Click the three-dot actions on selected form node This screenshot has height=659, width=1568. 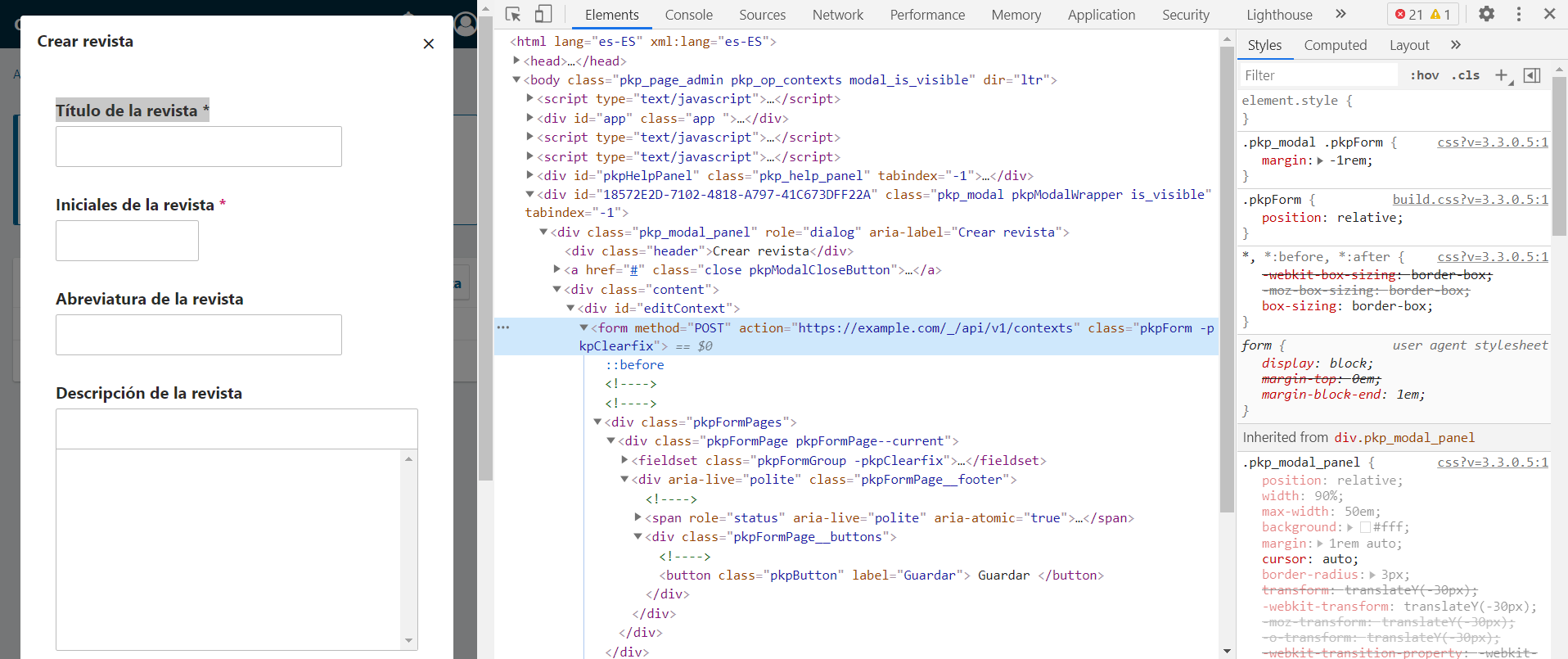(503, 327)
